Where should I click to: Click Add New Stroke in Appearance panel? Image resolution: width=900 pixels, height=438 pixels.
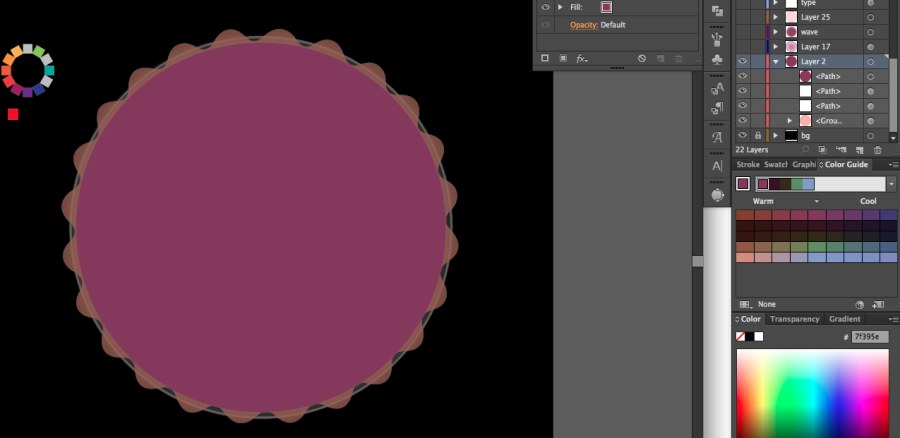click(x=545, y=58)
